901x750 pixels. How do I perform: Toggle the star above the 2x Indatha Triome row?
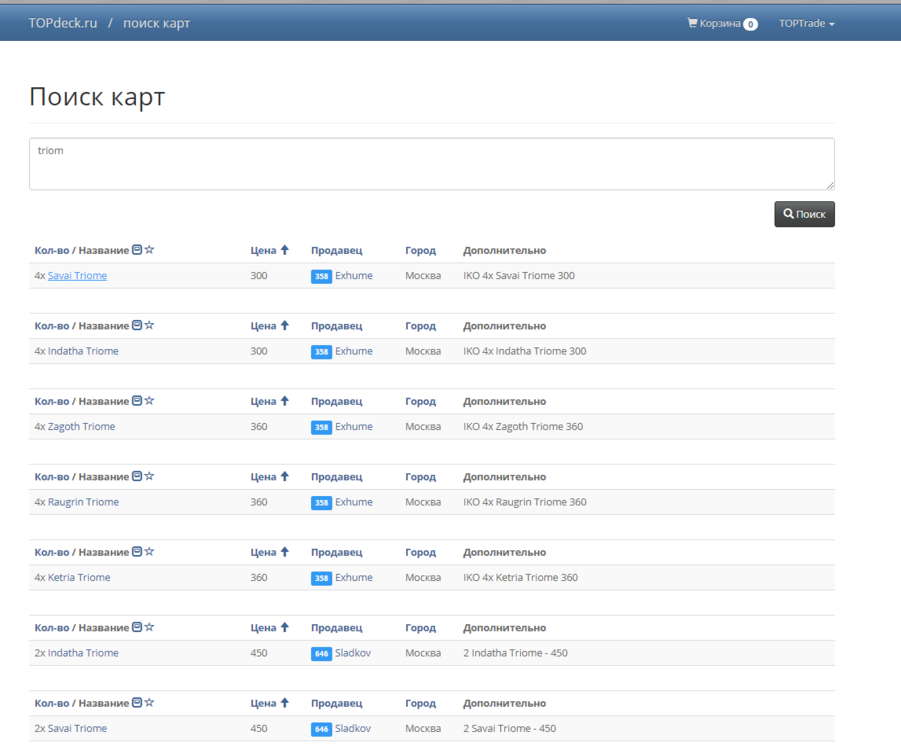149,627
